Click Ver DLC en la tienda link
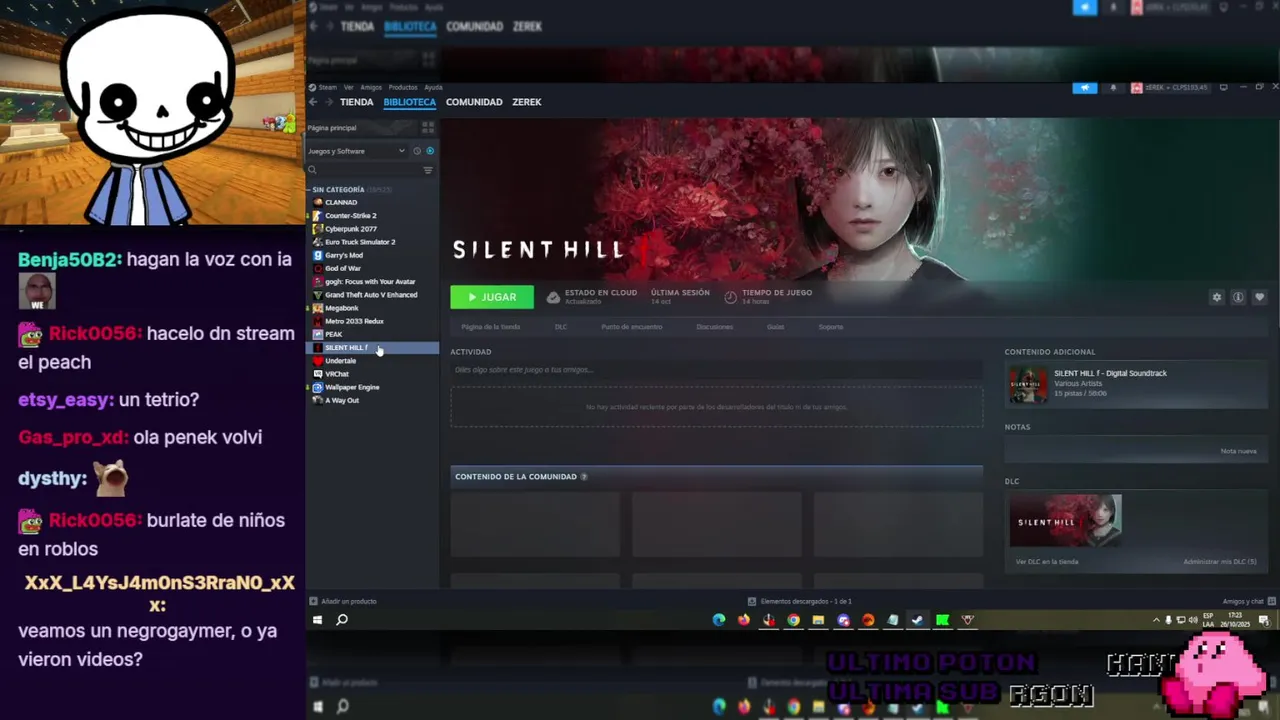Image resolution: width=1280 pixels, height=720 pixels. pyautogui.click(x=1047, y=562)
